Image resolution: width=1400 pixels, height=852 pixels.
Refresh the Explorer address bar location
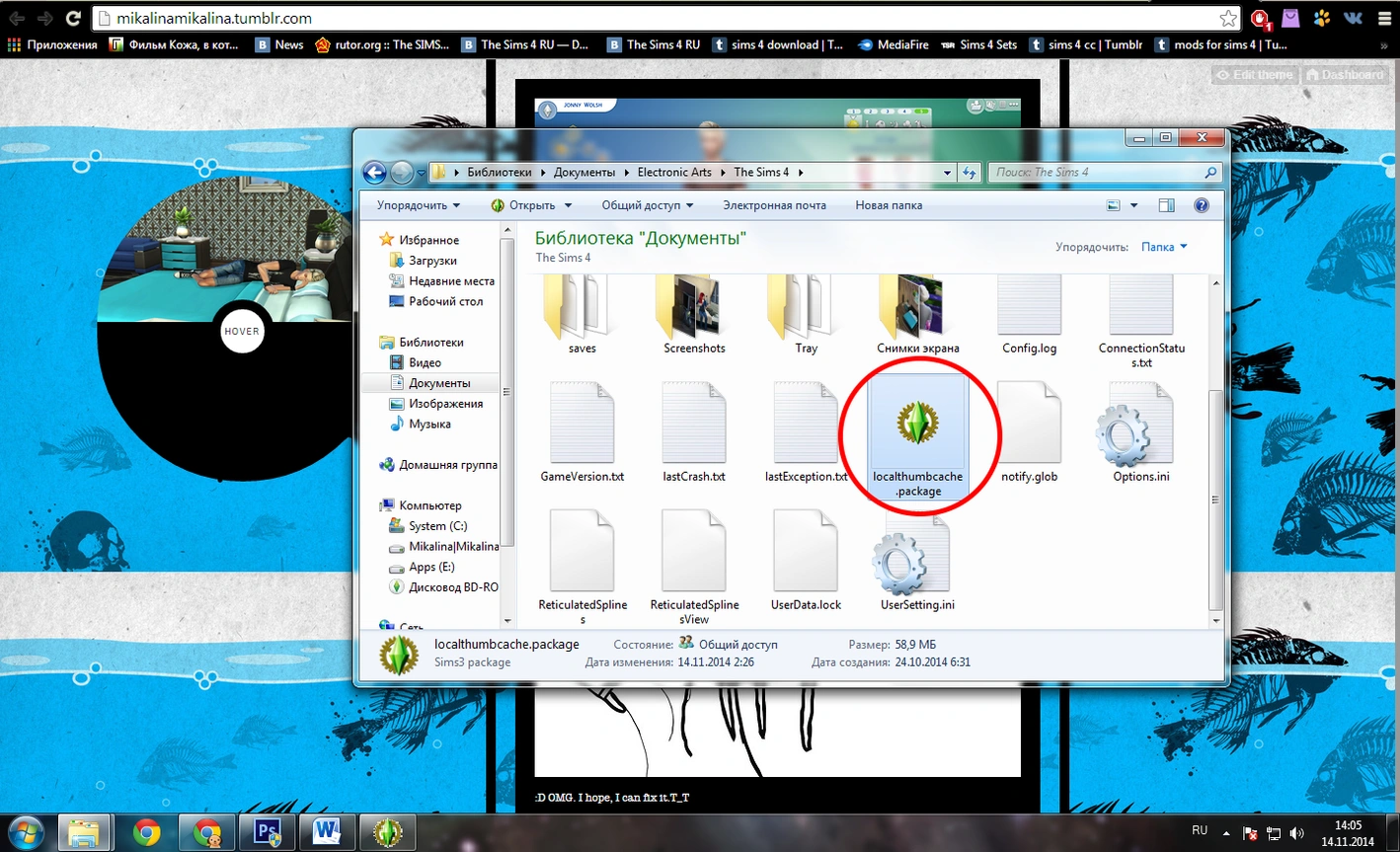pyautogui.click(x=970, y=173)
